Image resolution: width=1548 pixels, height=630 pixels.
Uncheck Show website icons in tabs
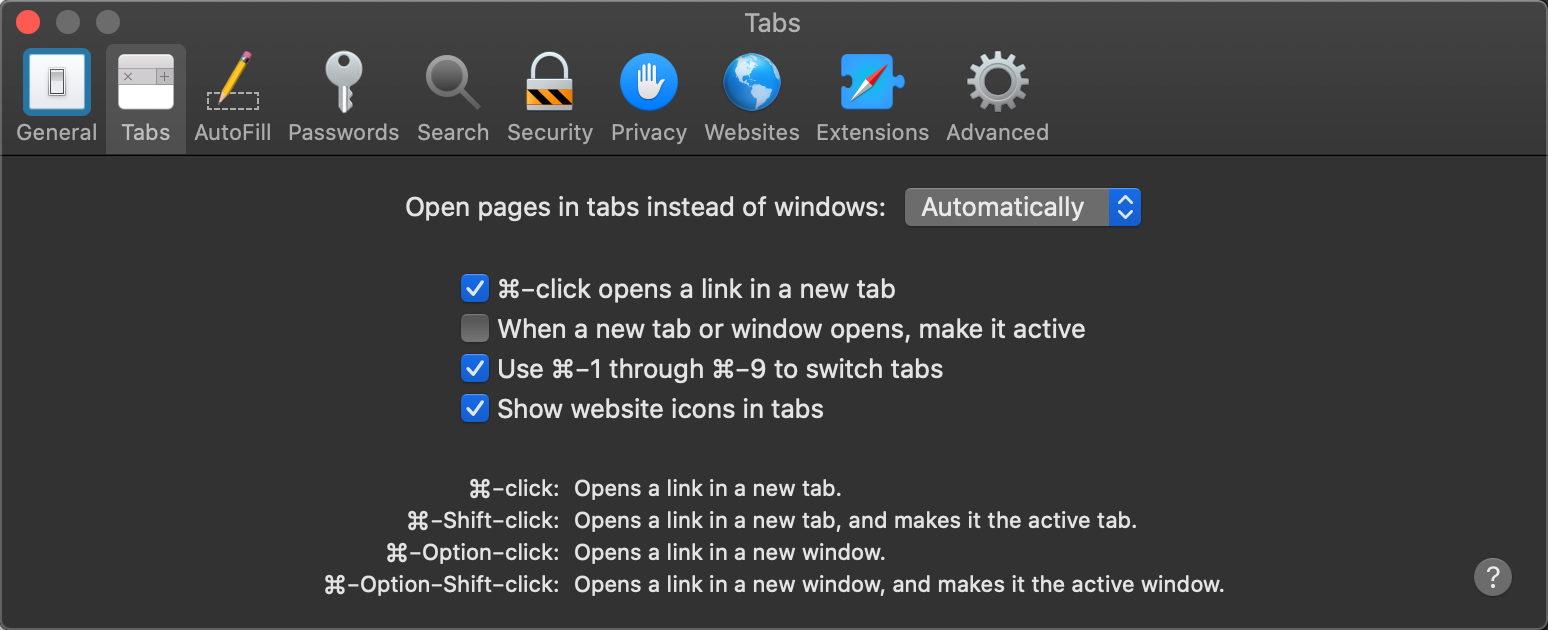click(474, 408)
